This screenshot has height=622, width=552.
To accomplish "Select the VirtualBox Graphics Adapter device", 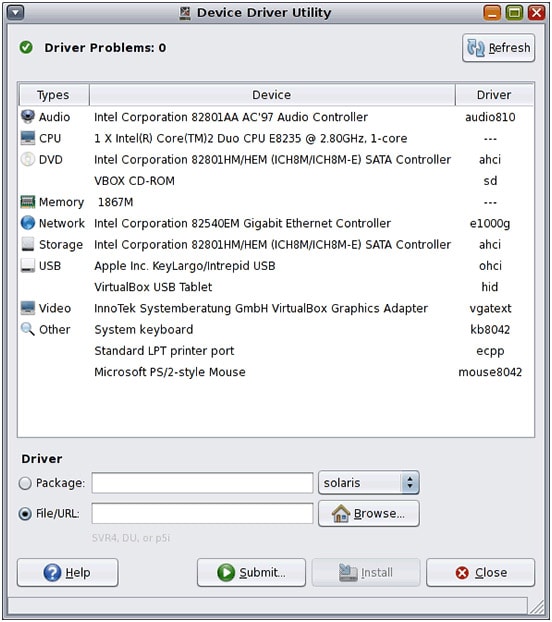I will click(x=261, y=308).
